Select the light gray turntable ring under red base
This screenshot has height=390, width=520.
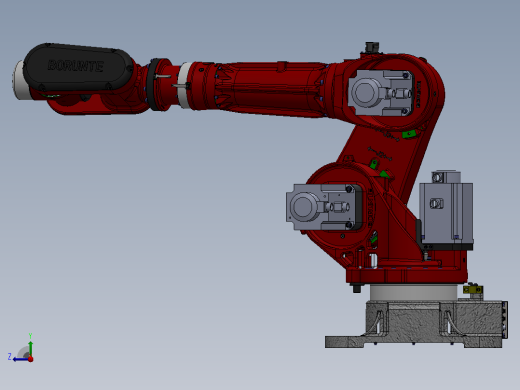coord(414,292)
